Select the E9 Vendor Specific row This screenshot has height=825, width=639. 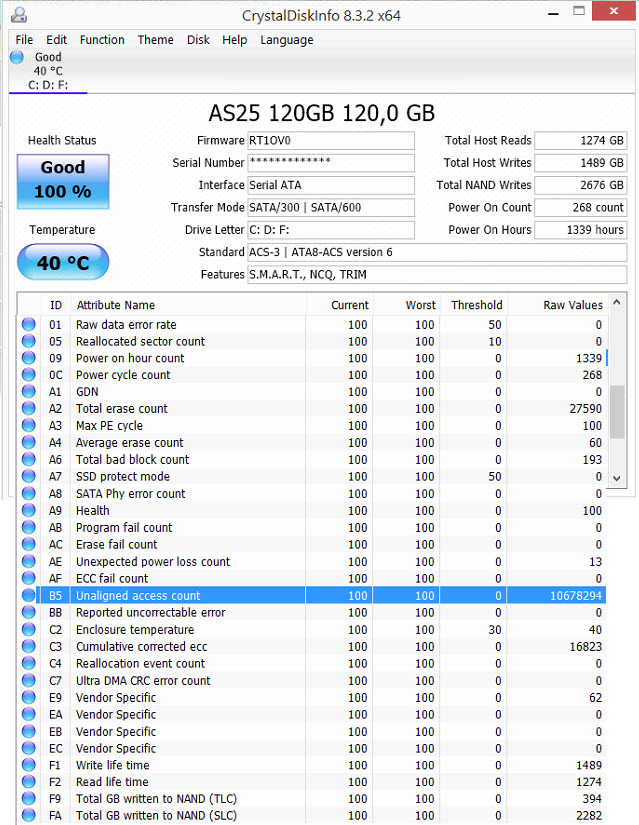pos(313,697)
